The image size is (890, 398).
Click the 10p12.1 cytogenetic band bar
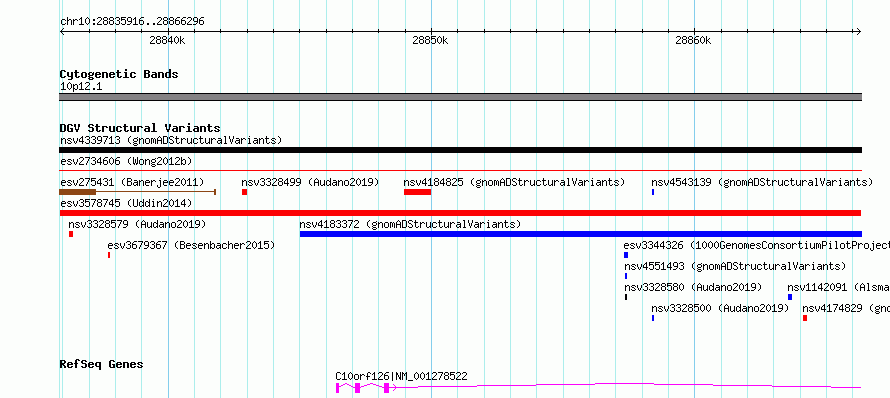coord(460,97)
